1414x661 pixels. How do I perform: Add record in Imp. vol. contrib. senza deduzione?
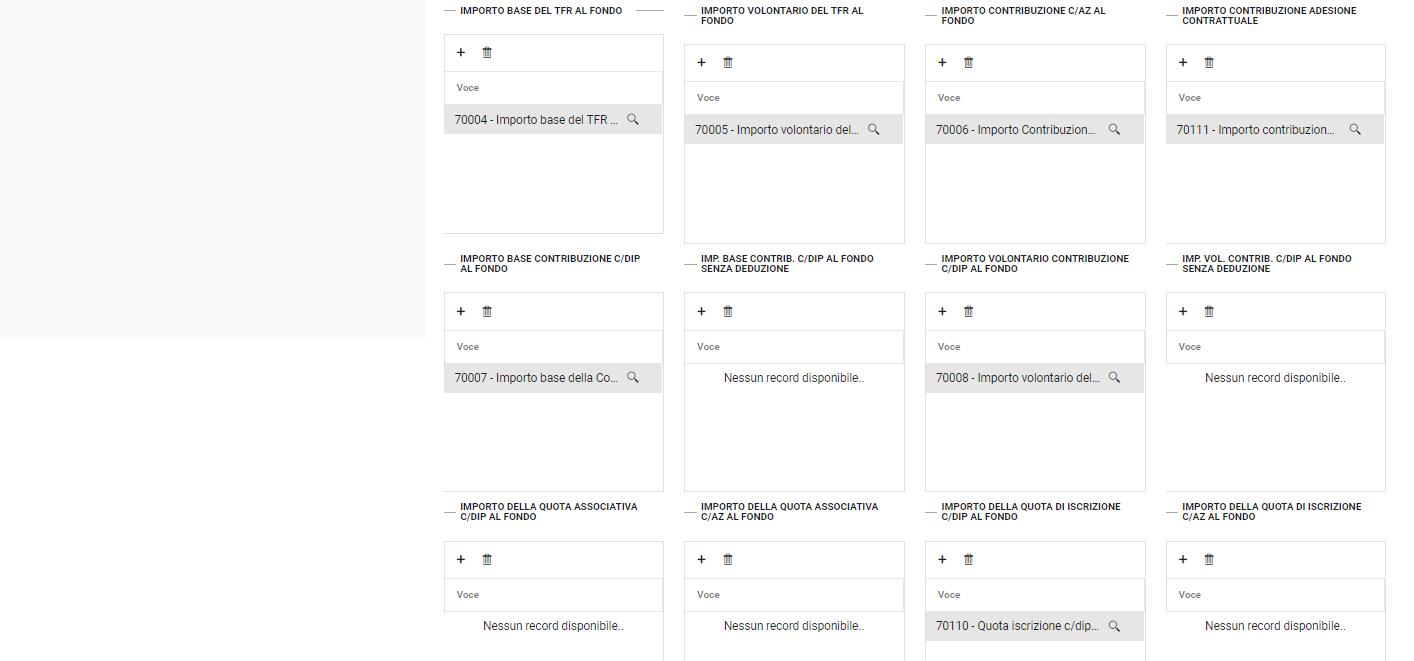[x=1183, y=312]
